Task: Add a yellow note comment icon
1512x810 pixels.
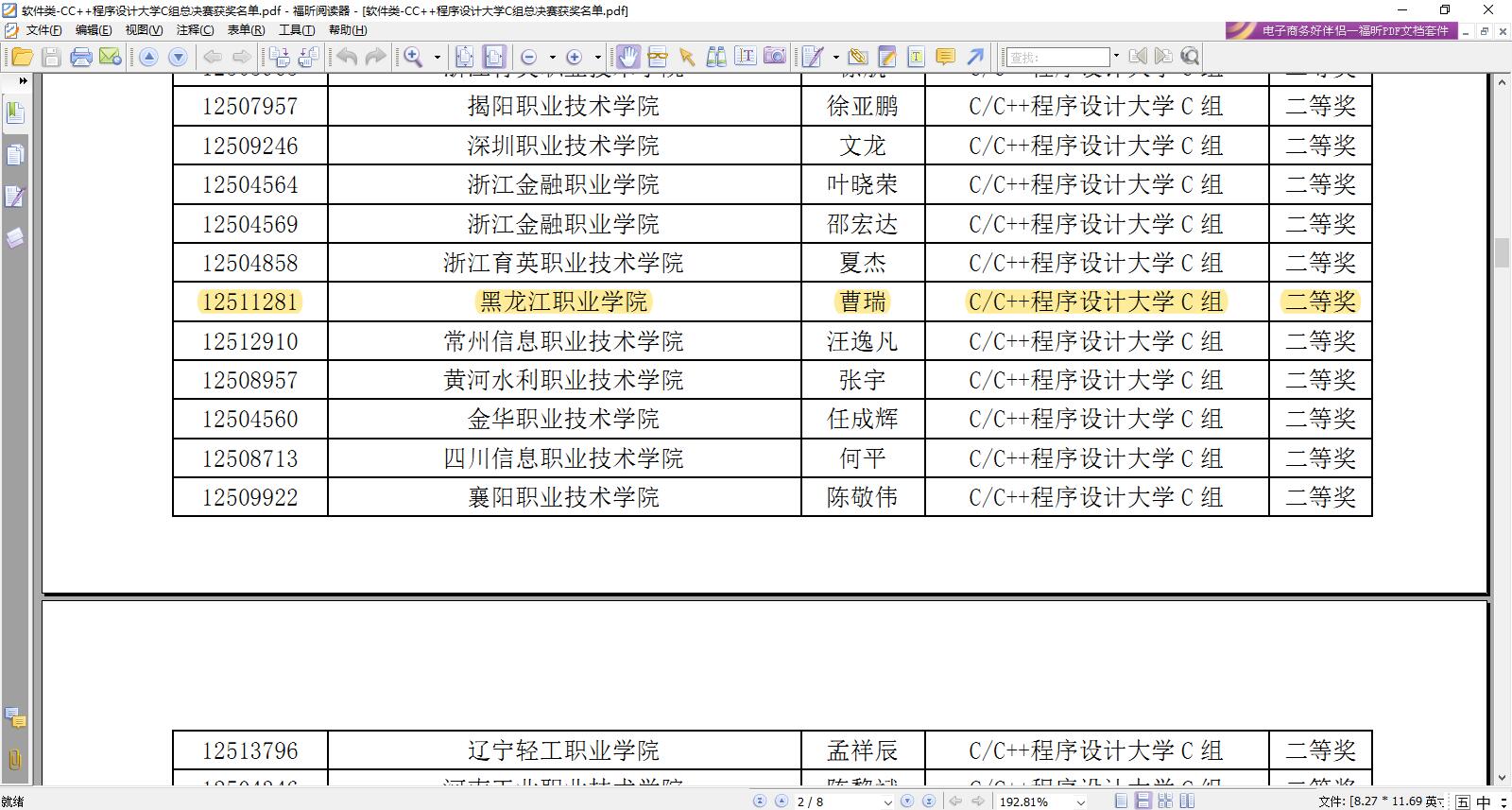Action: [x=945, y=57]
